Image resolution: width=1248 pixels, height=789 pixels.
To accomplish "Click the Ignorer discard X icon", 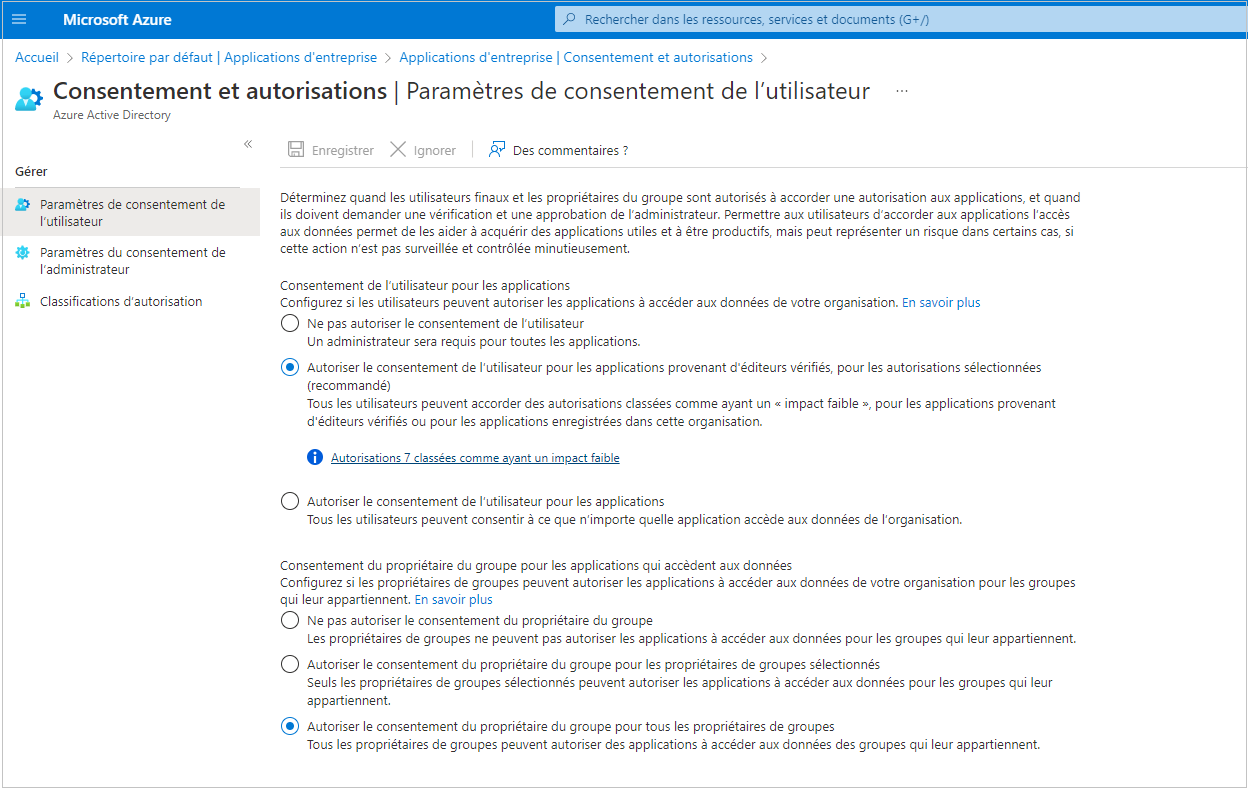I will (398, 150).
